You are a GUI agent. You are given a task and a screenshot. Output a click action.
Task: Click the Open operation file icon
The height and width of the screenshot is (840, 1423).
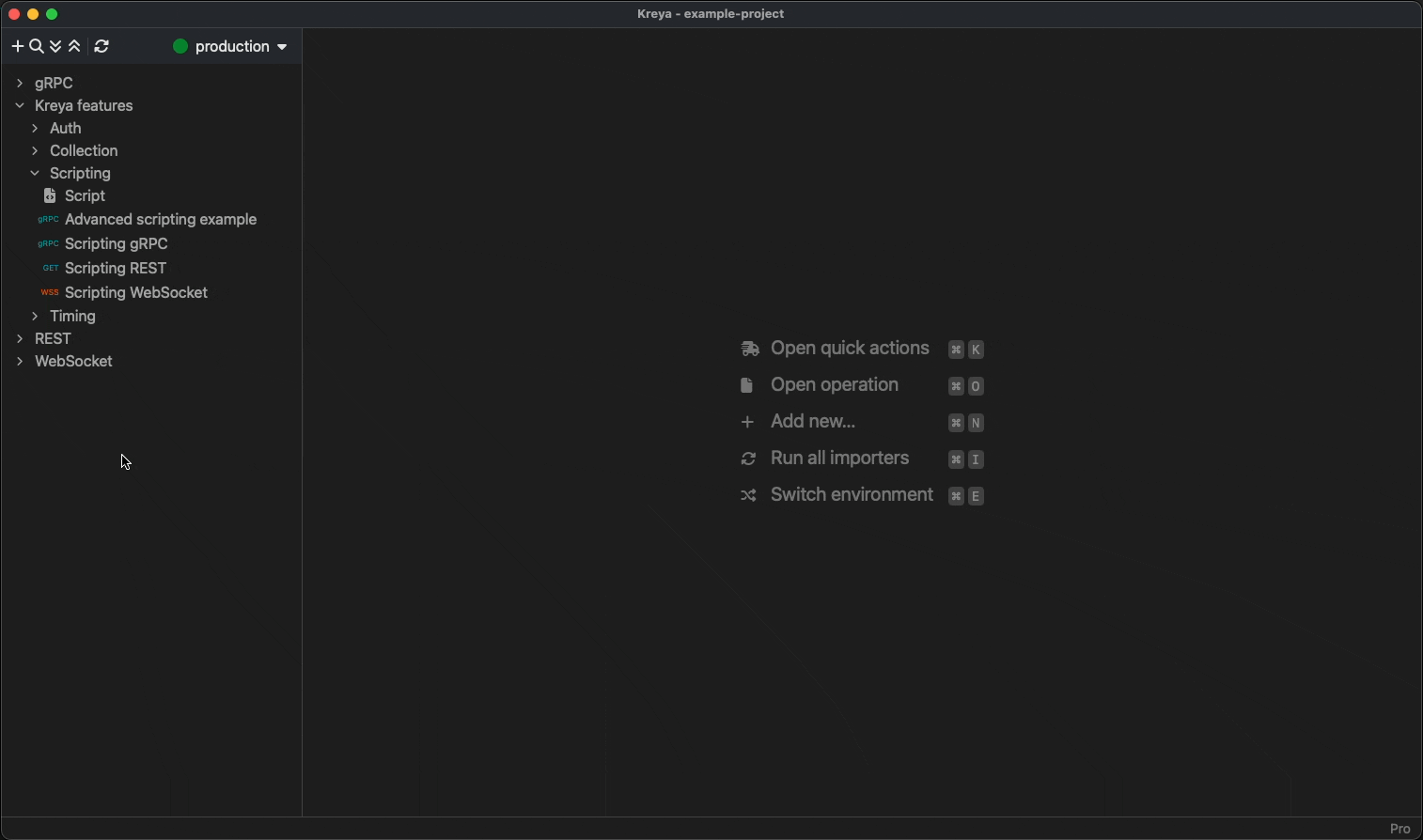tap(746, 385)
